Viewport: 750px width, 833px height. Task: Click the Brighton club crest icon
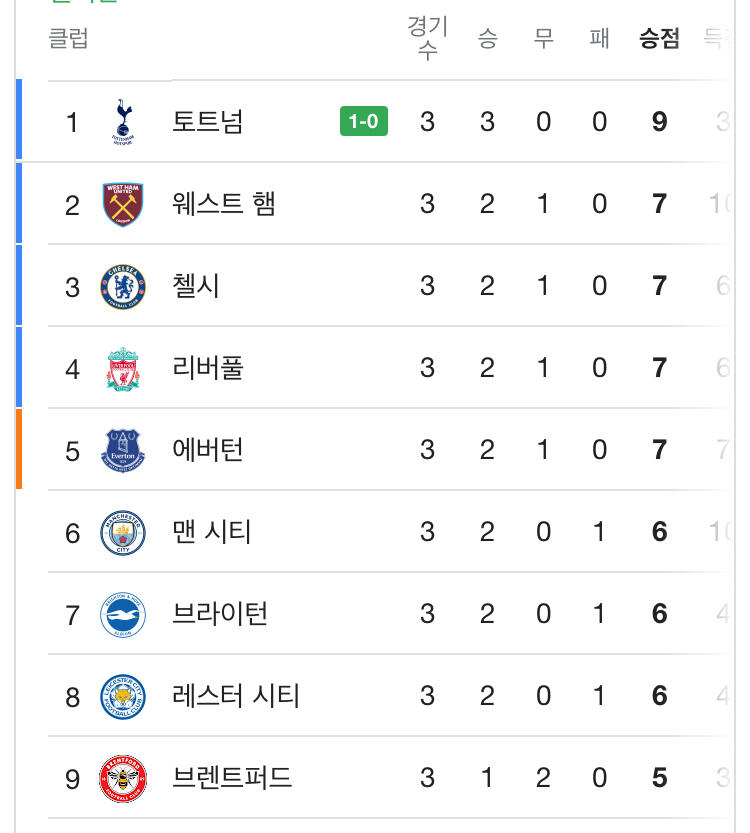123,614
